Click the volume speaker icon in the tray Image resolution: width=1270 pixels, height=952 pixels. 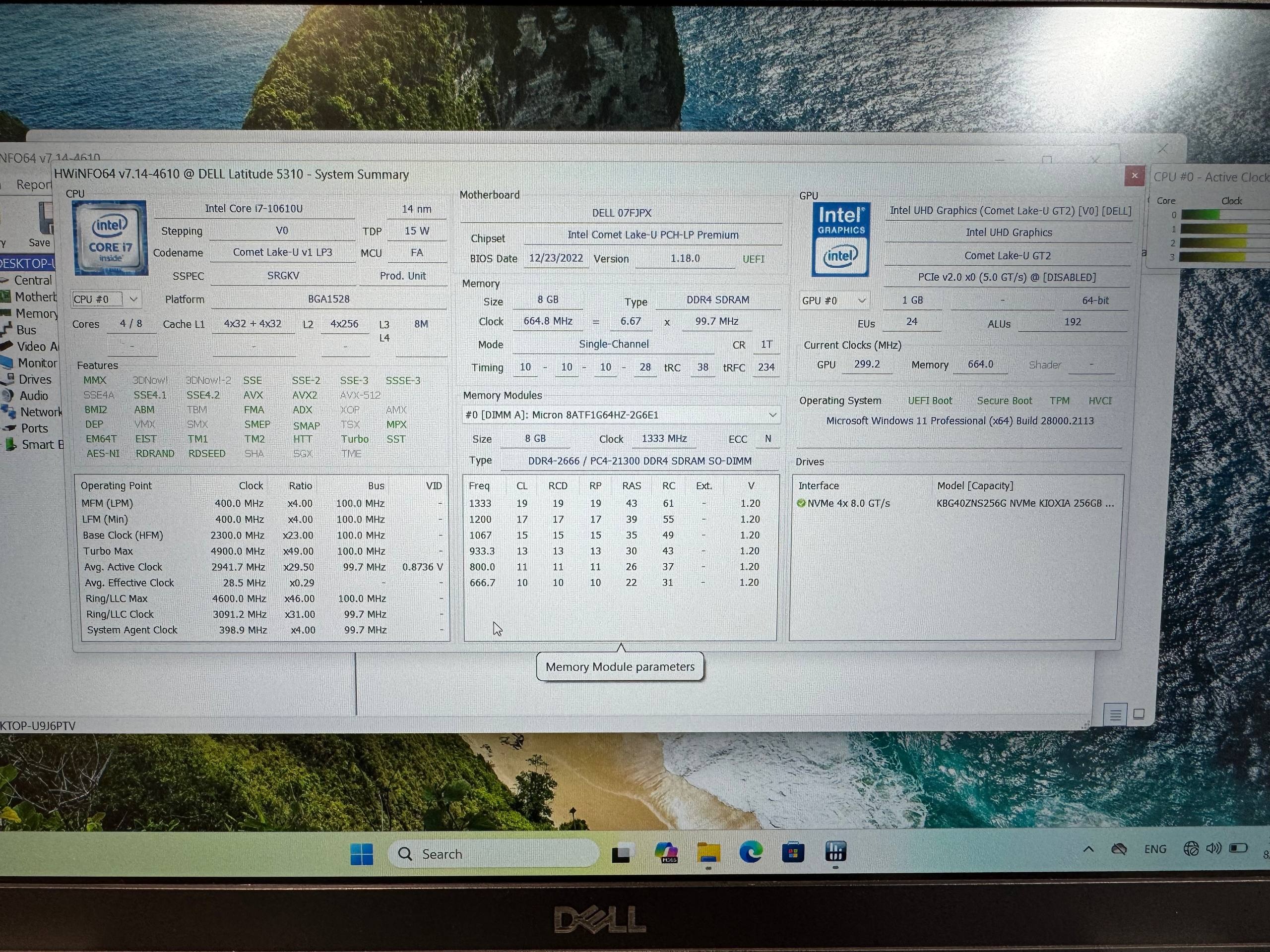[1213, 848]
